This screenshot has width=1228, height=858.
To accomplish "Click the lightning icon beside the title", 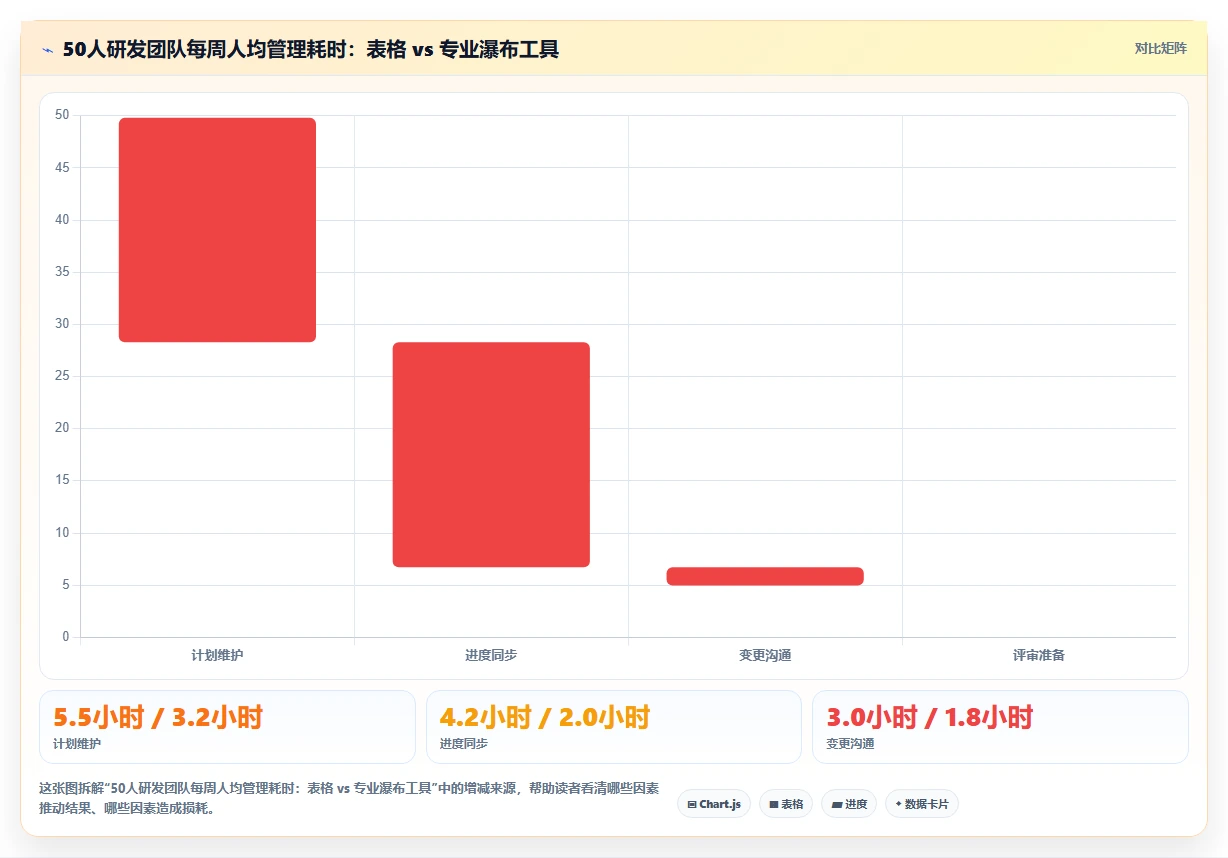I will [48, 49].
